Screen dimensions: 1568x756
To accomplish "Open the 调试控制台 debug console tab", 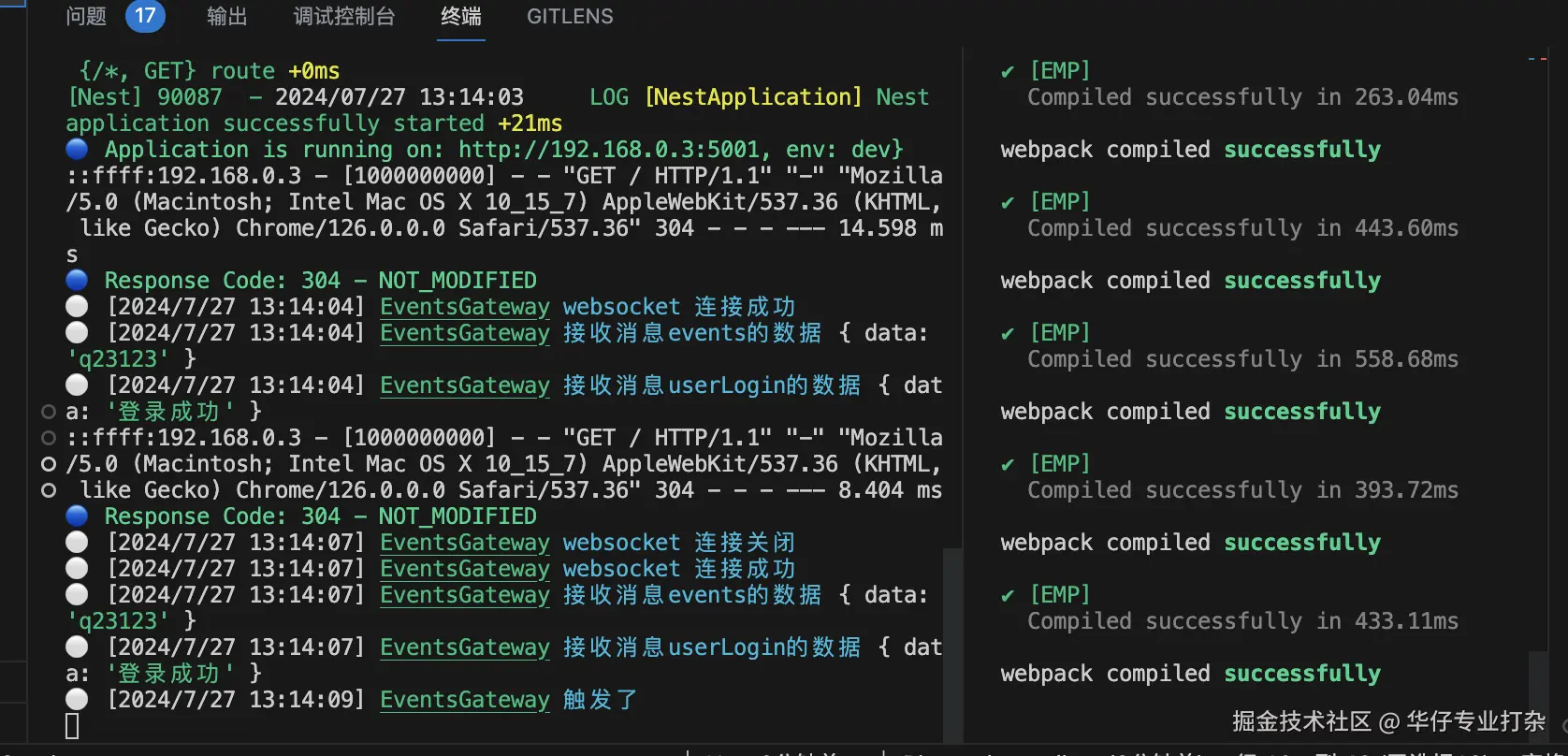I will (344, 16).
